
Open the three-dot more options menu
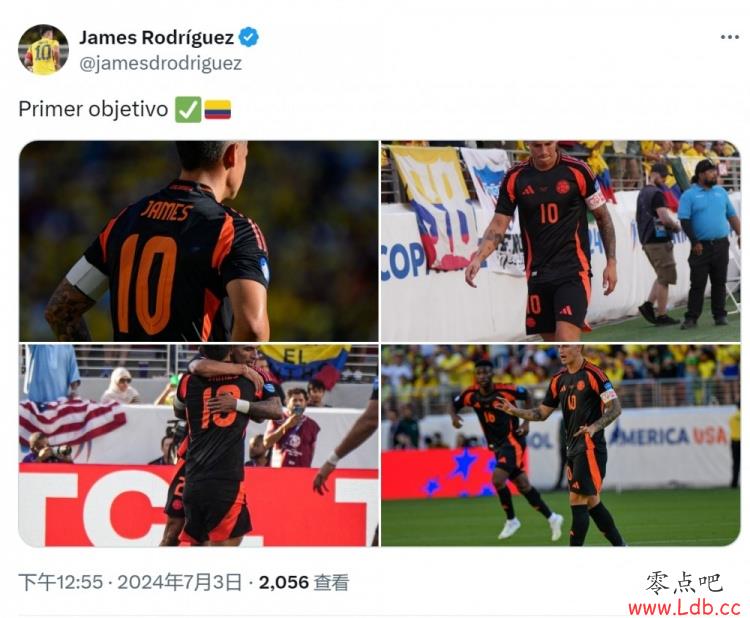point(729,37)
